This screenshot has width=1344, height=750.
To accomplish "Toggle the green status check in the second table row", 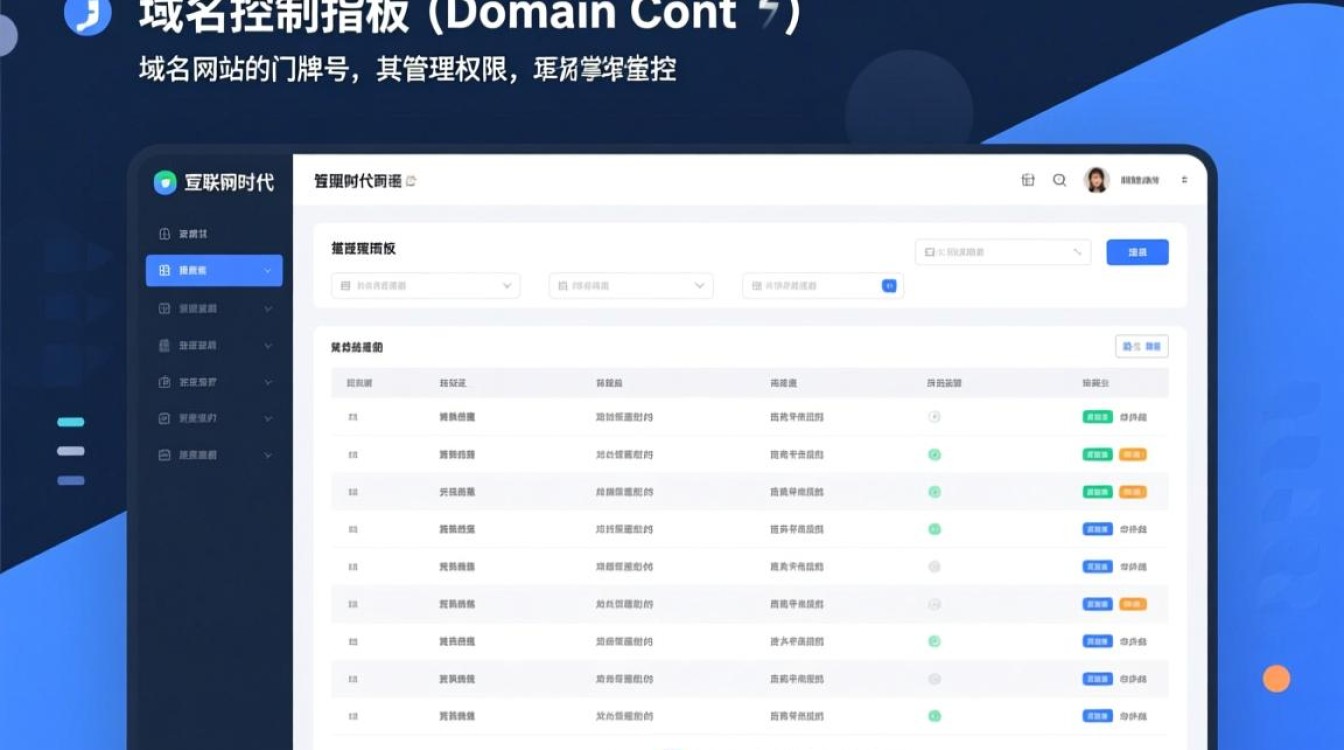I will pyautogui.click(x=935, y=454).
